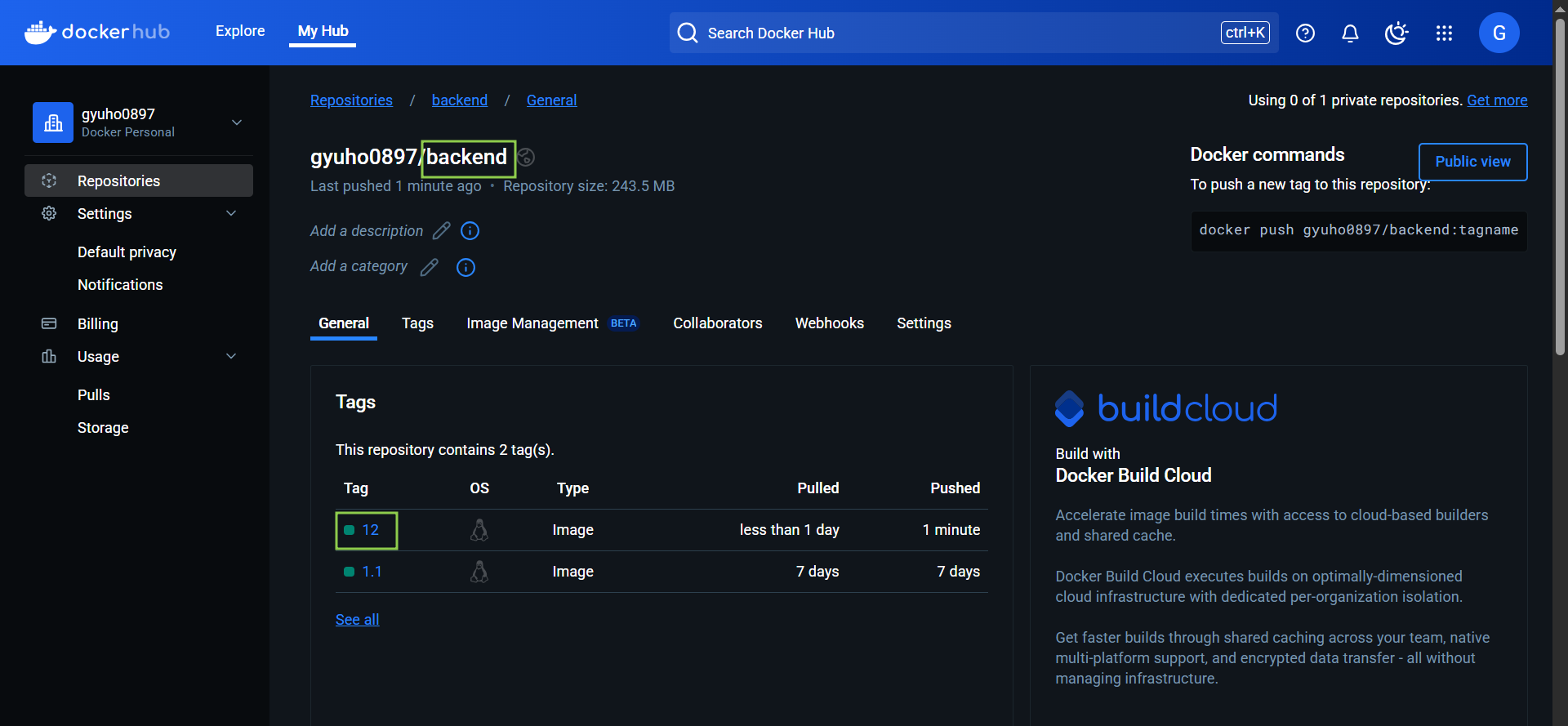Screen dimensions: 1568x726
Task: Click the info icon next to category
Action: pyautogui.click(x=465, y=267)
